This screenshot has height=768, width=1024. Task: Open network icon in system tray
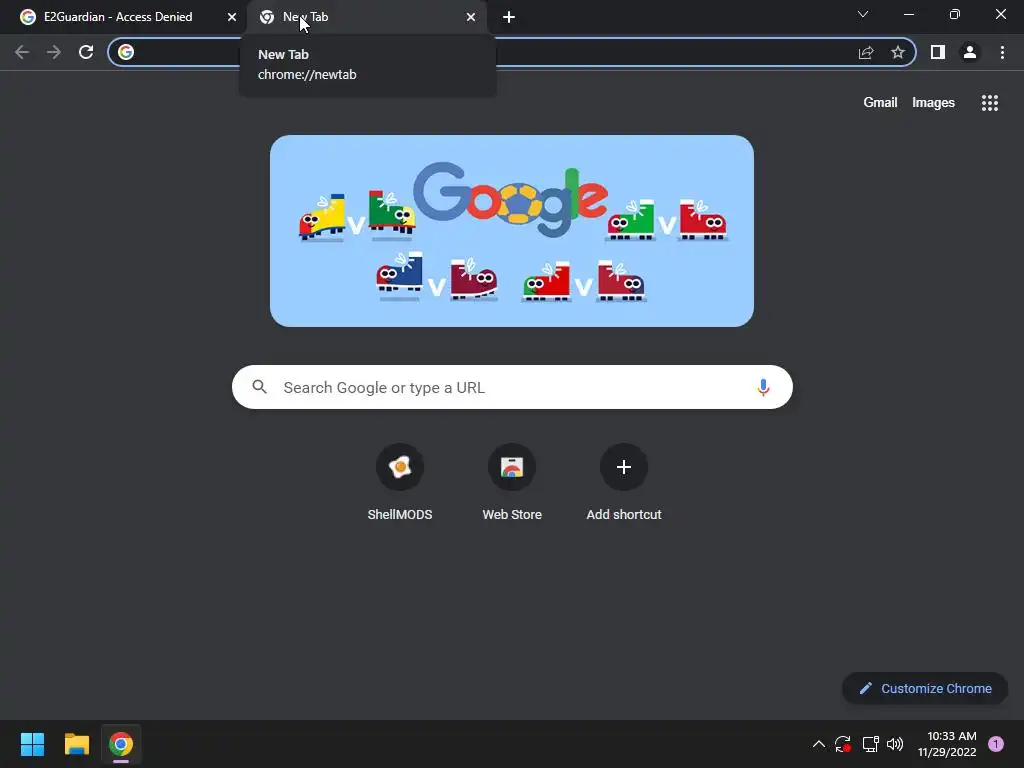pyautogui.click(x=871, y=744)
